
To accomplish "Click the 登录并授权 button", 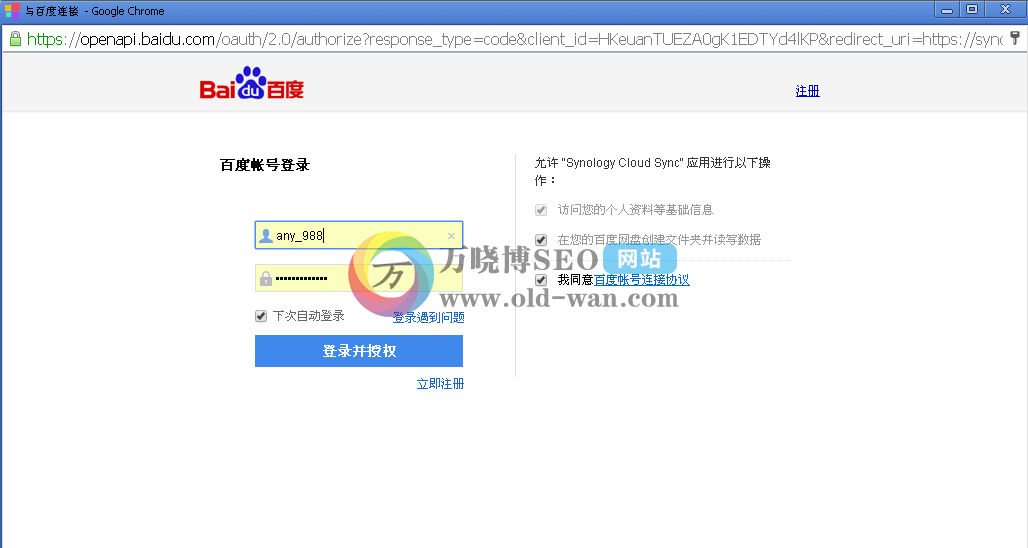I will (x=359, y=351).
